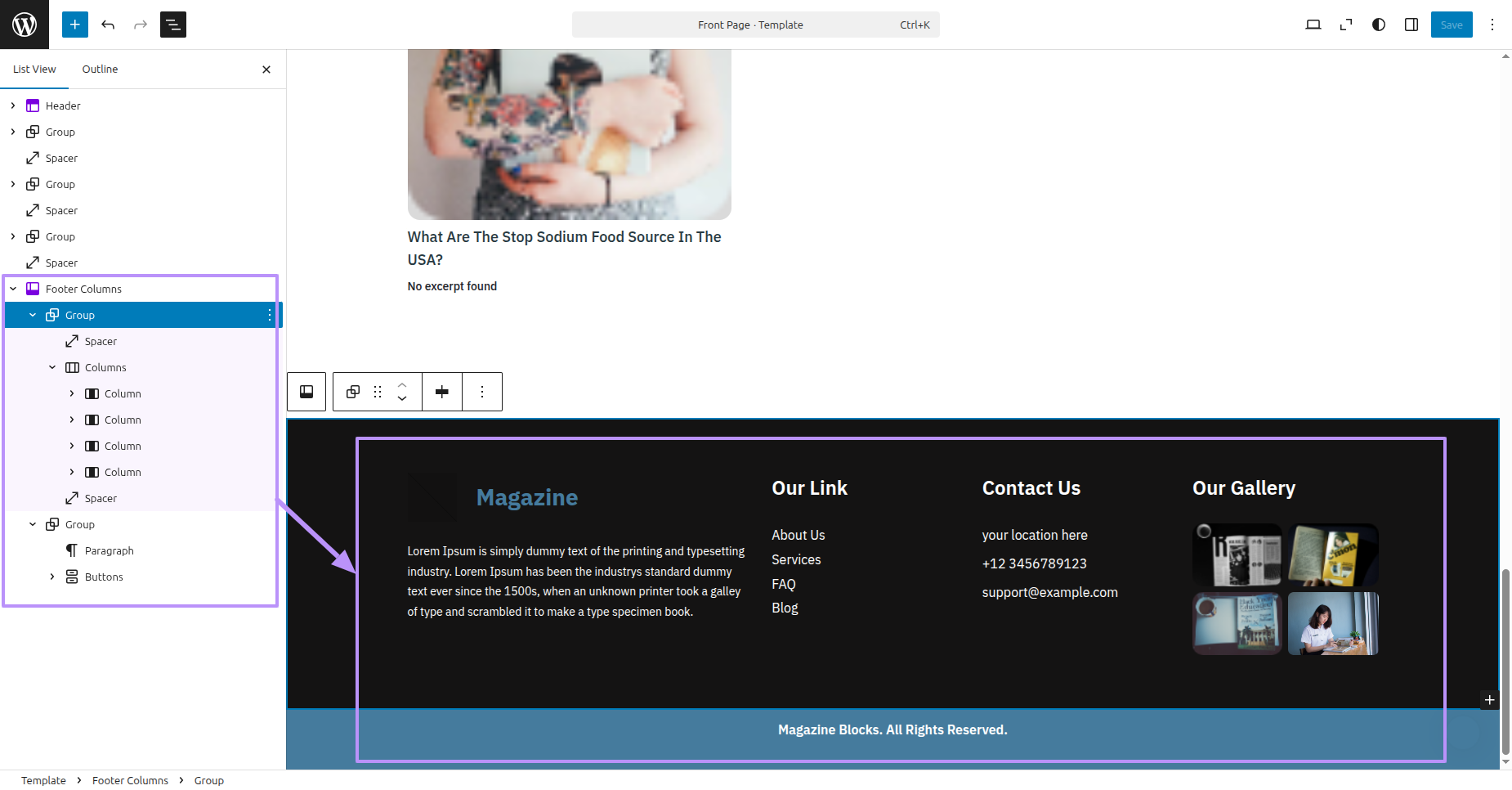Select the List View tab
Screen dimensions: 1512x790
coord(34,70)
